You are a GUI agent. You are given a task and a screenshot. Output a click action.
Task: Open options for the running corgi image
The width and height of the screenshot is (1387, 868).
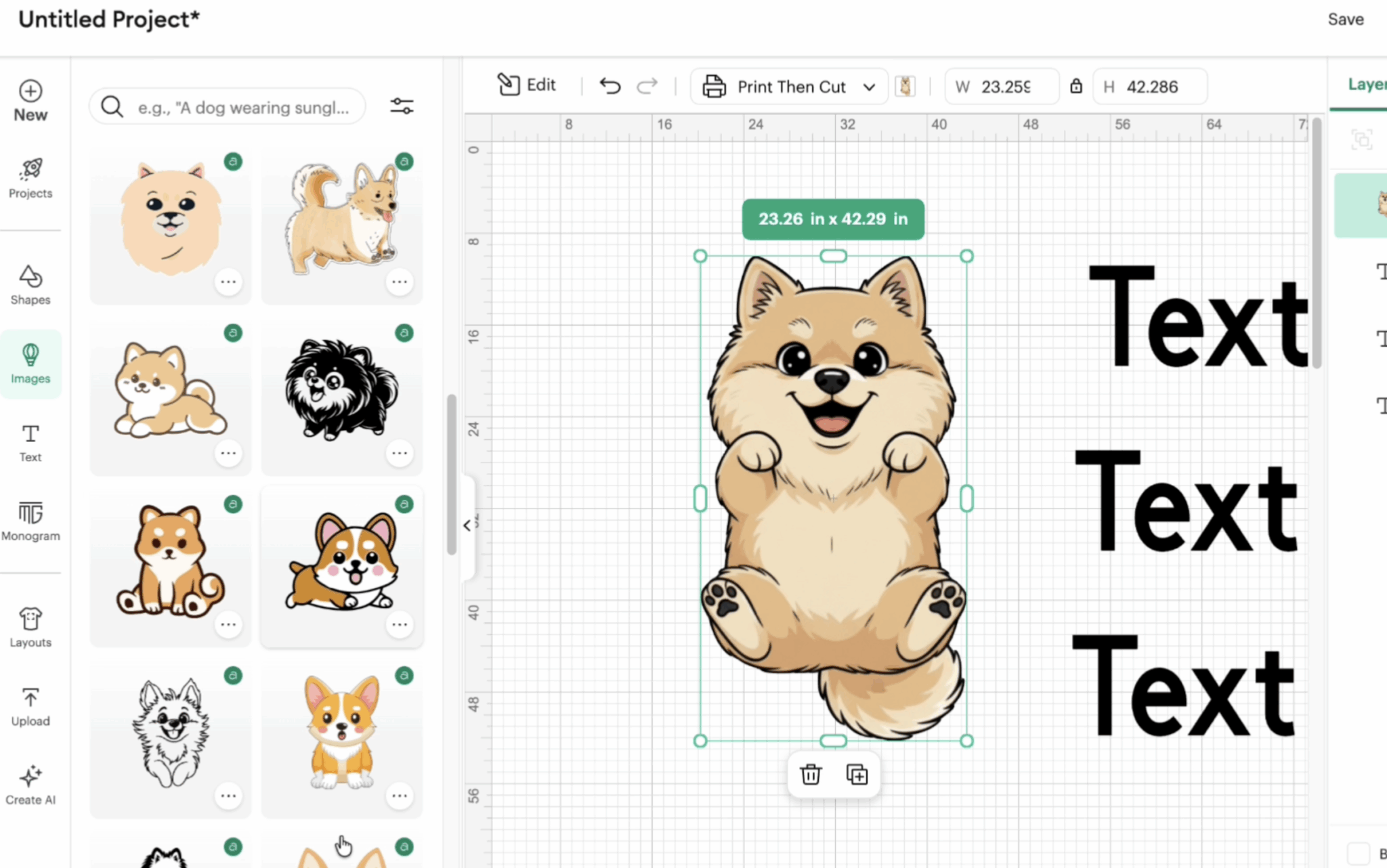point(400,624)
